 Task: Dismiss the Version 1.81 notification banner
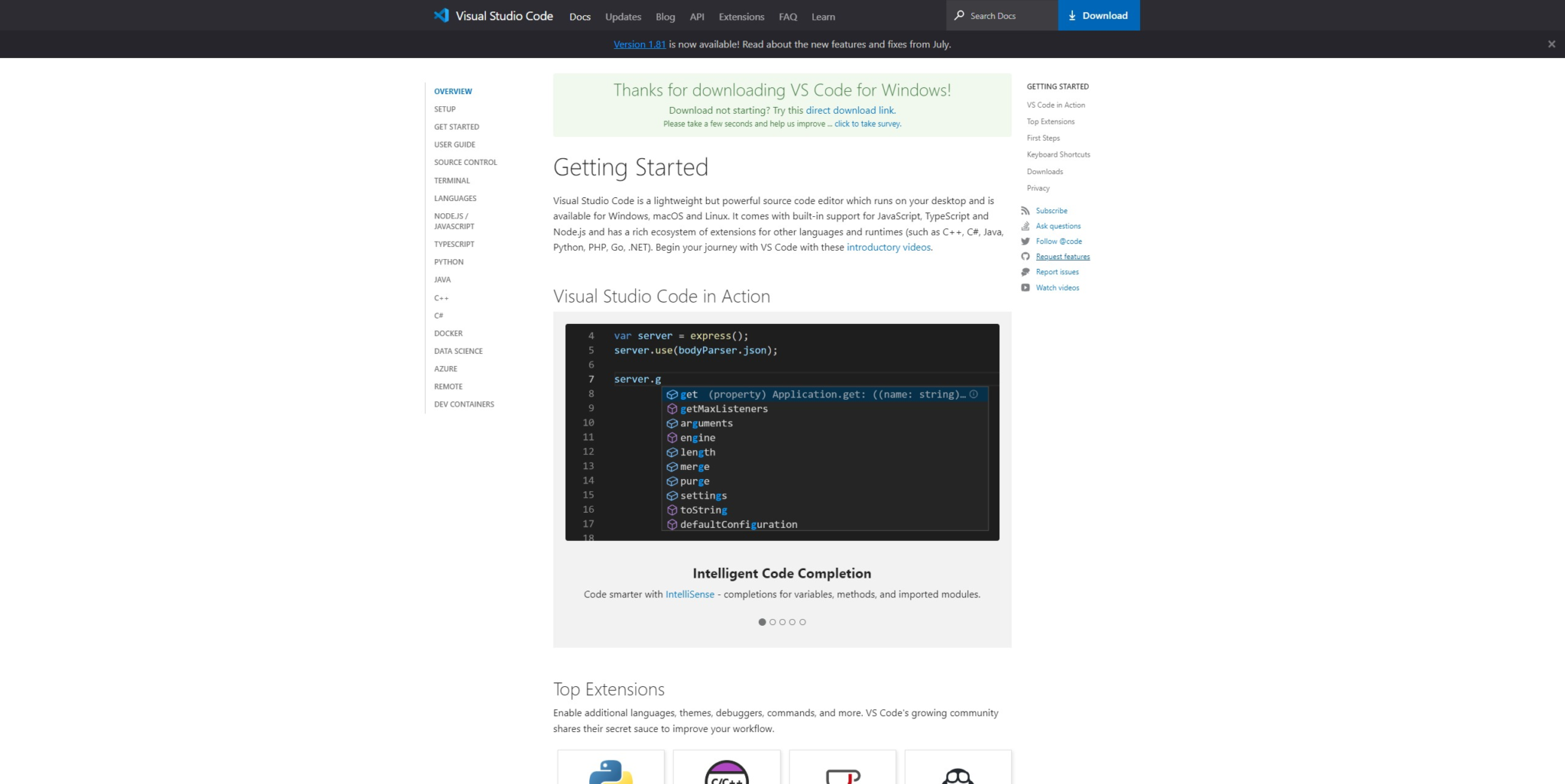point(1551,44)
